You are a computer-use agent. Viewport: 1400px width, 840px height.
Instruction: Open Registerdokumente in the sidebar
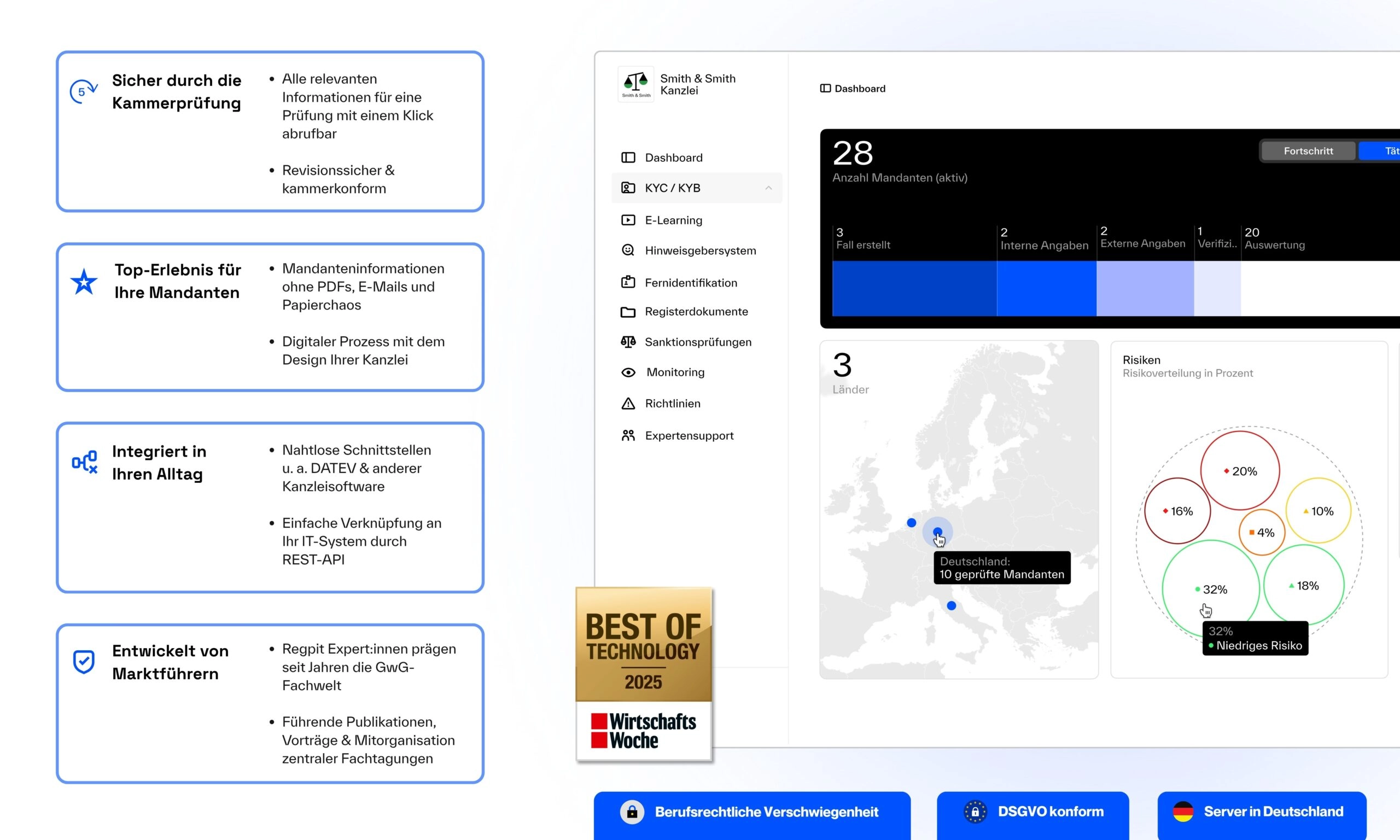coord(697,312)
